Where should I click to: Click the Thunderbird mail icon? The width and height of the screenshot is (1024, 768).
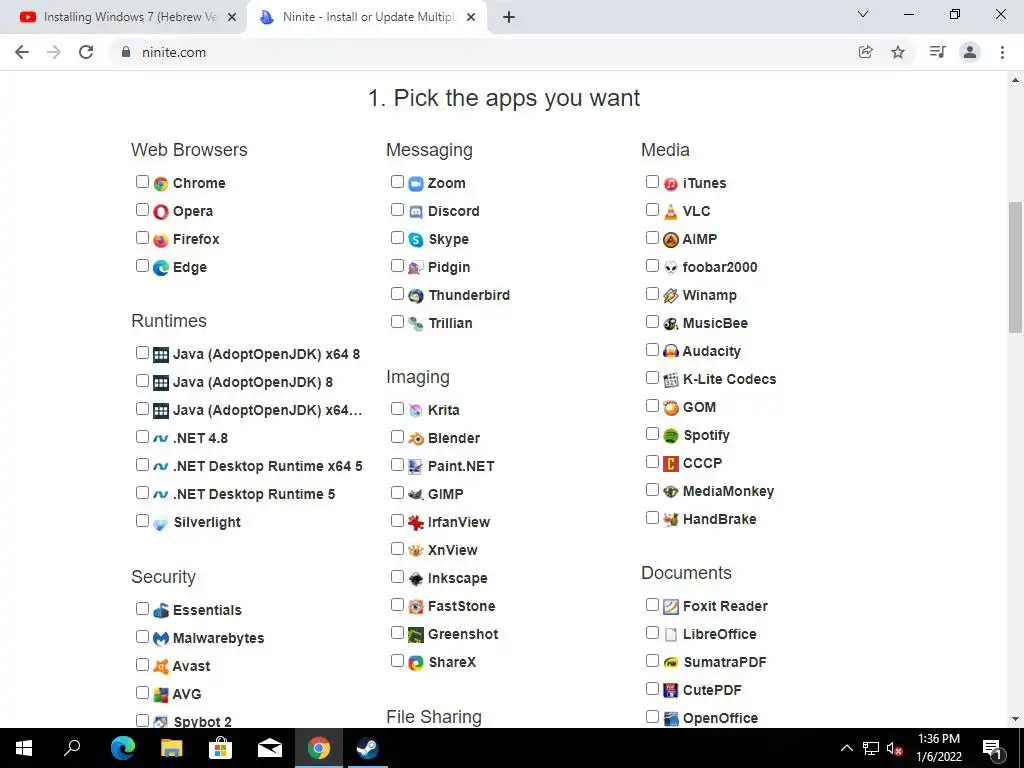click(416, 296)
